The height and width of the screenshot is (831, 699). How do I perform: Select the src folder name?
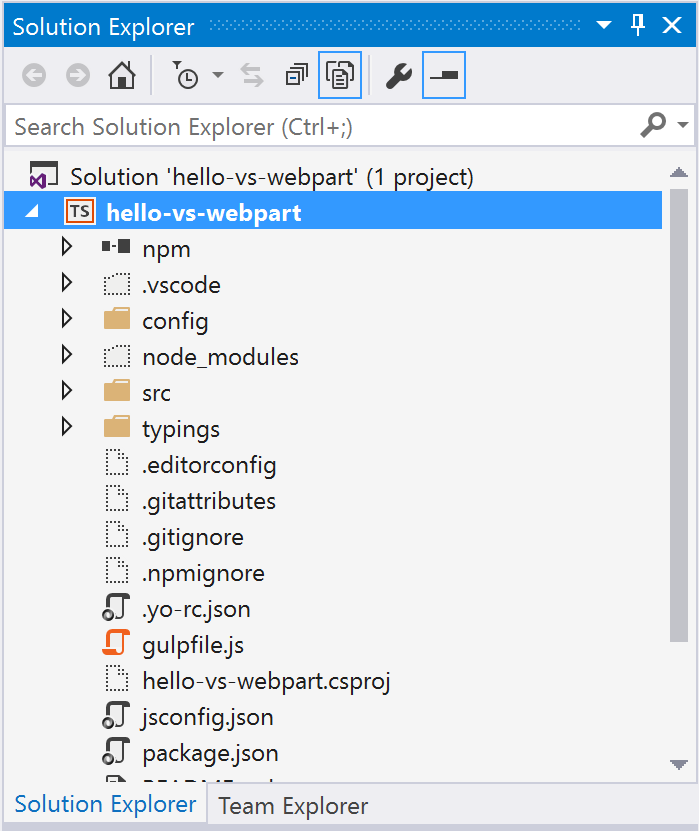[156, 393]
